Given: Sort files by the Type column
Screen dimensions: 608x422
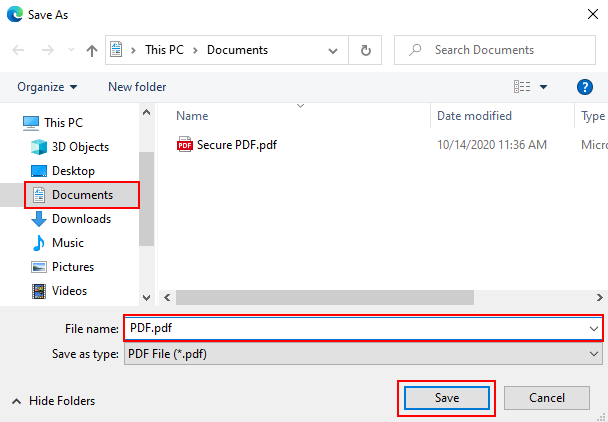Looking at the screenshot, I should coord(591,116).
